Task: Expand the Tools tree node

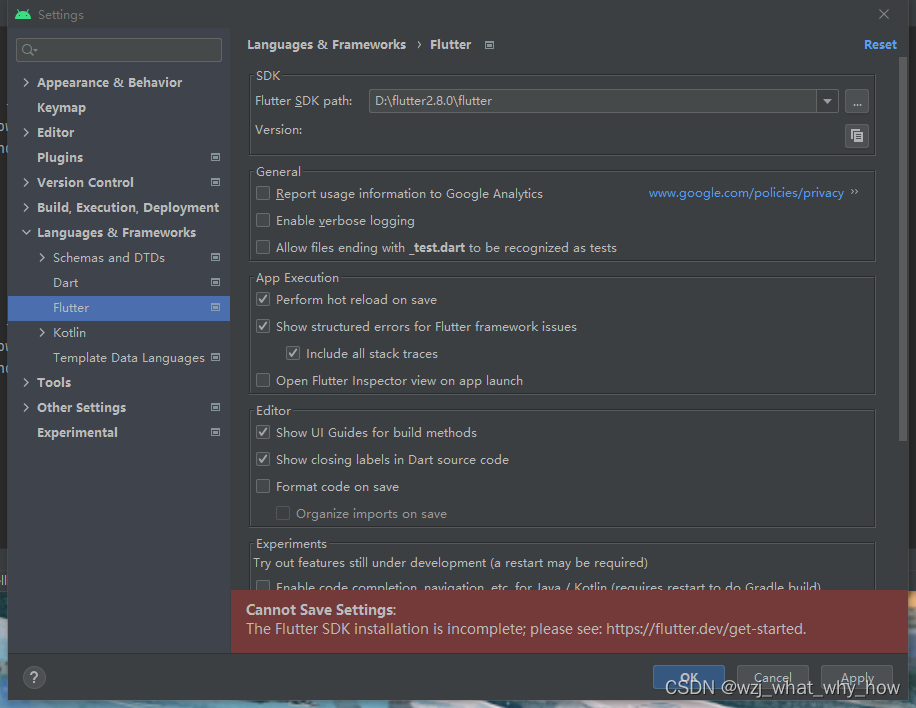Action: coord(26,382)
